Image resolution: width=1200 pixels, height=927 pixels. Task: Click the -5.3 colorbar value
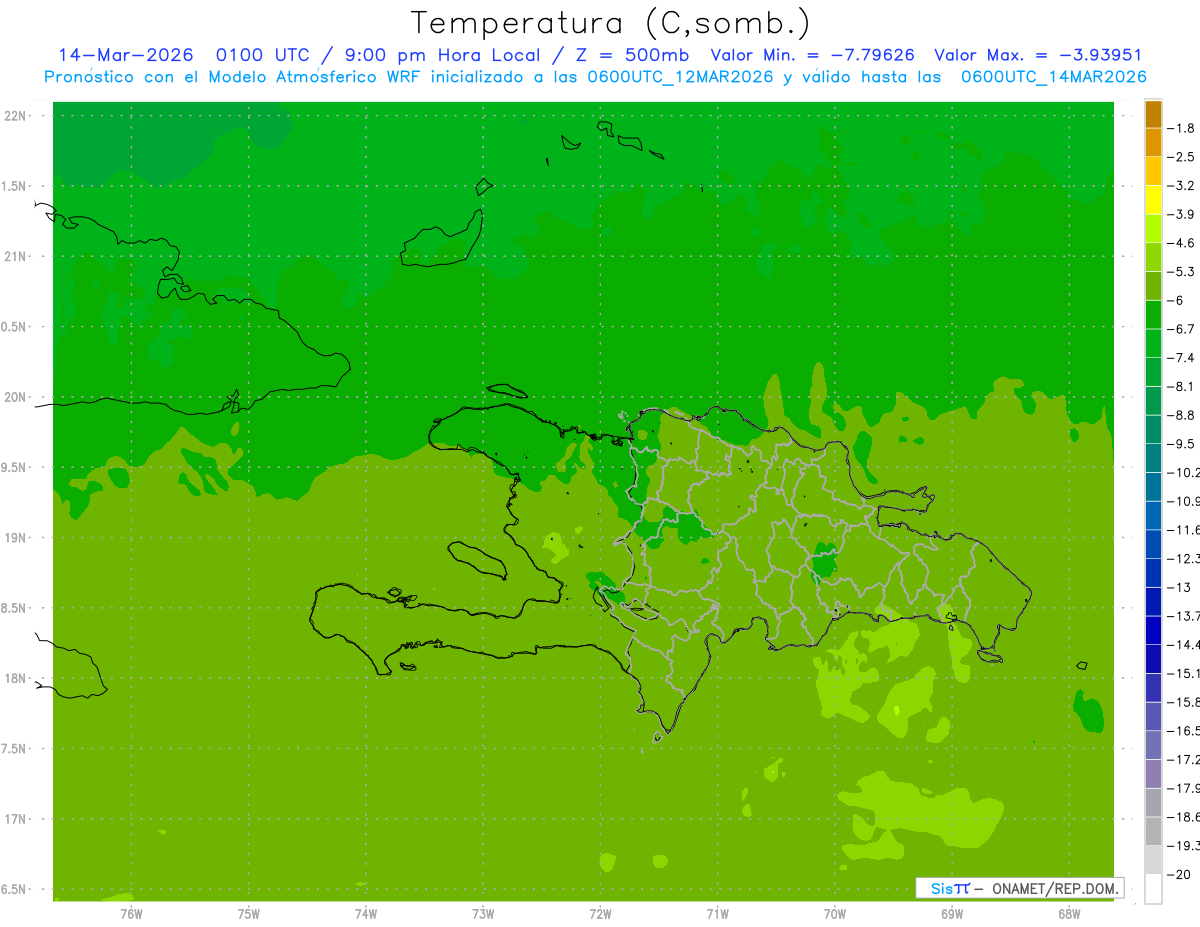tap(1181, 271)
